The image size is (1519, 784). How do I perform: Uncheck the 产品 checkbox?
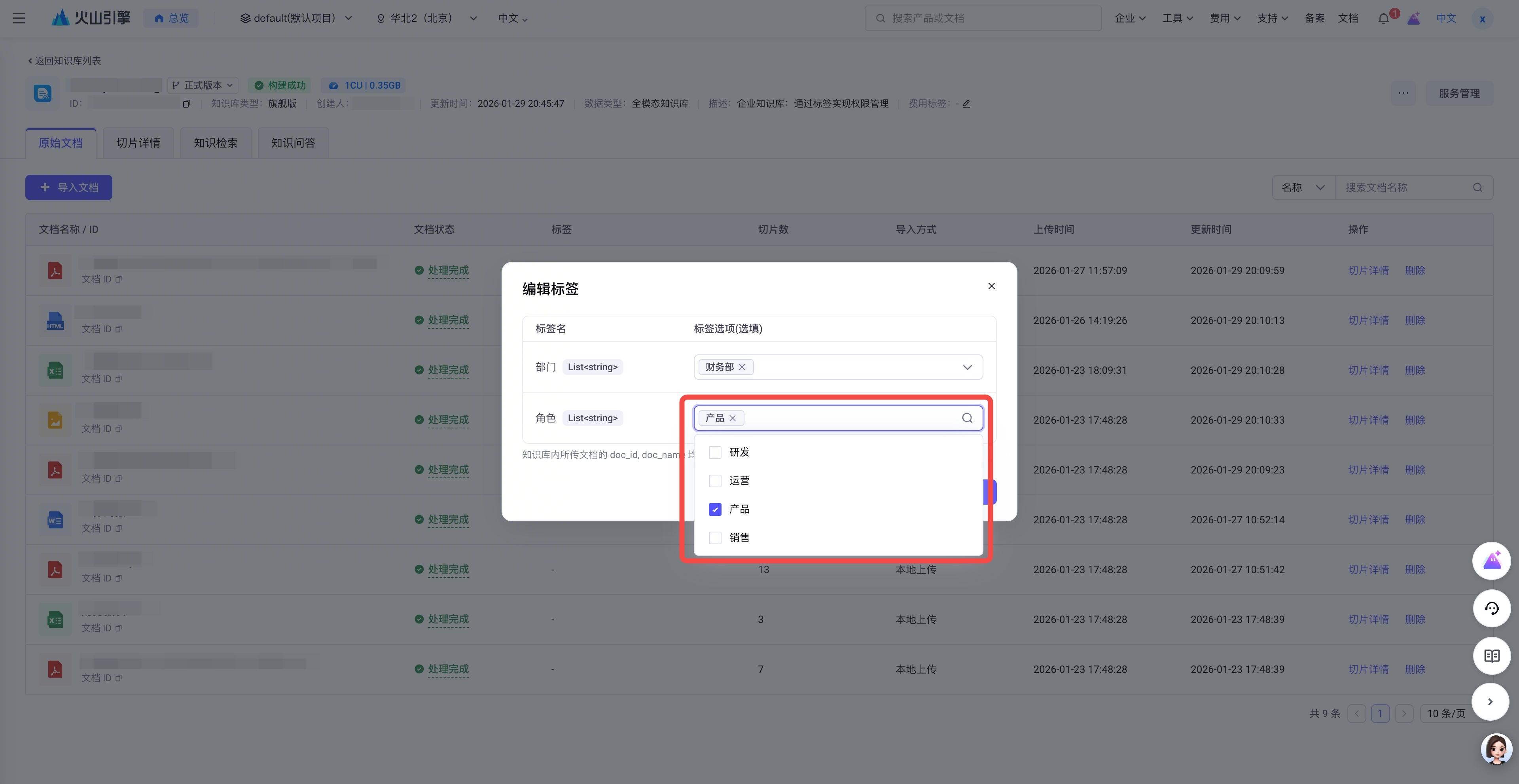[x=715, y=509]
